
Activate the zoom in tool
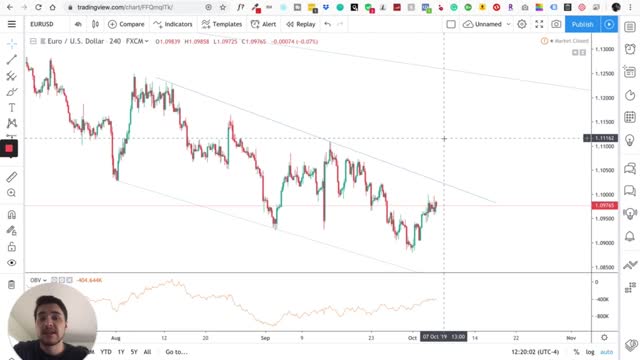[x=11, y=193]
